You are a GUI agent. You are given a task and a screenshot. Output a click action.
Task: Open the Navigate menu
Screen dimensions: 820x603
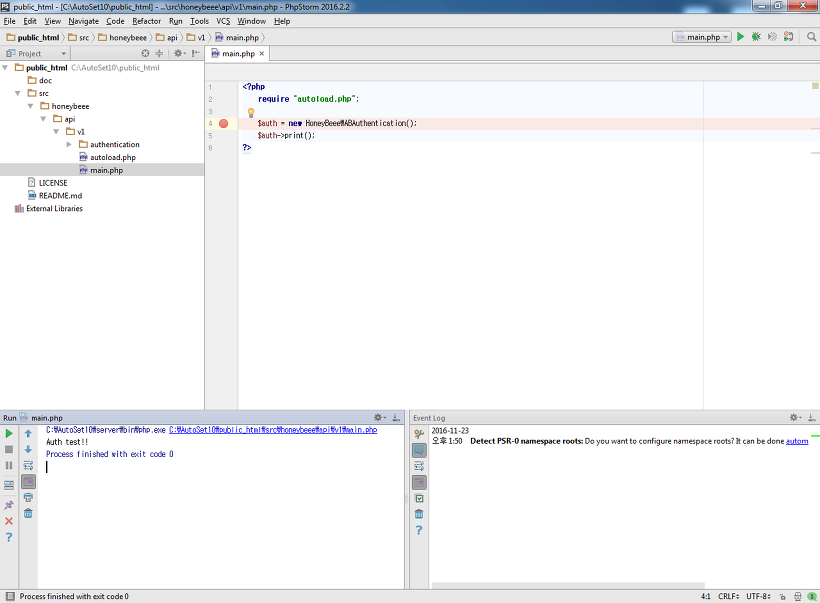pos(83,21)
